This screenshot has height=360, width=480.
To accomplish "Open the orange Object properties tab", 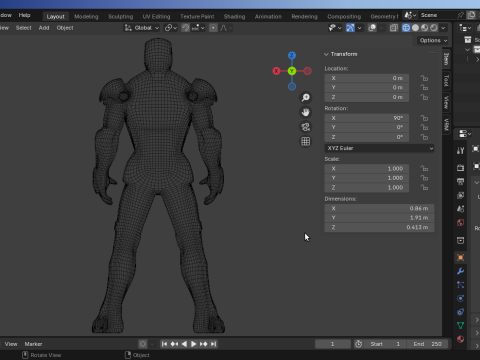I will coord(460,257).
